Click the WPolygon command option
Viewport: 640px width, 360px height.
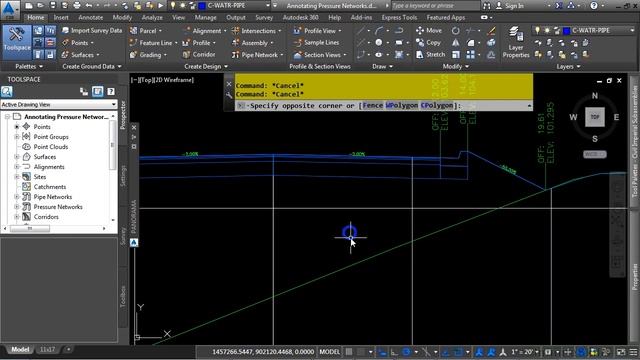(x=402, y=105)
